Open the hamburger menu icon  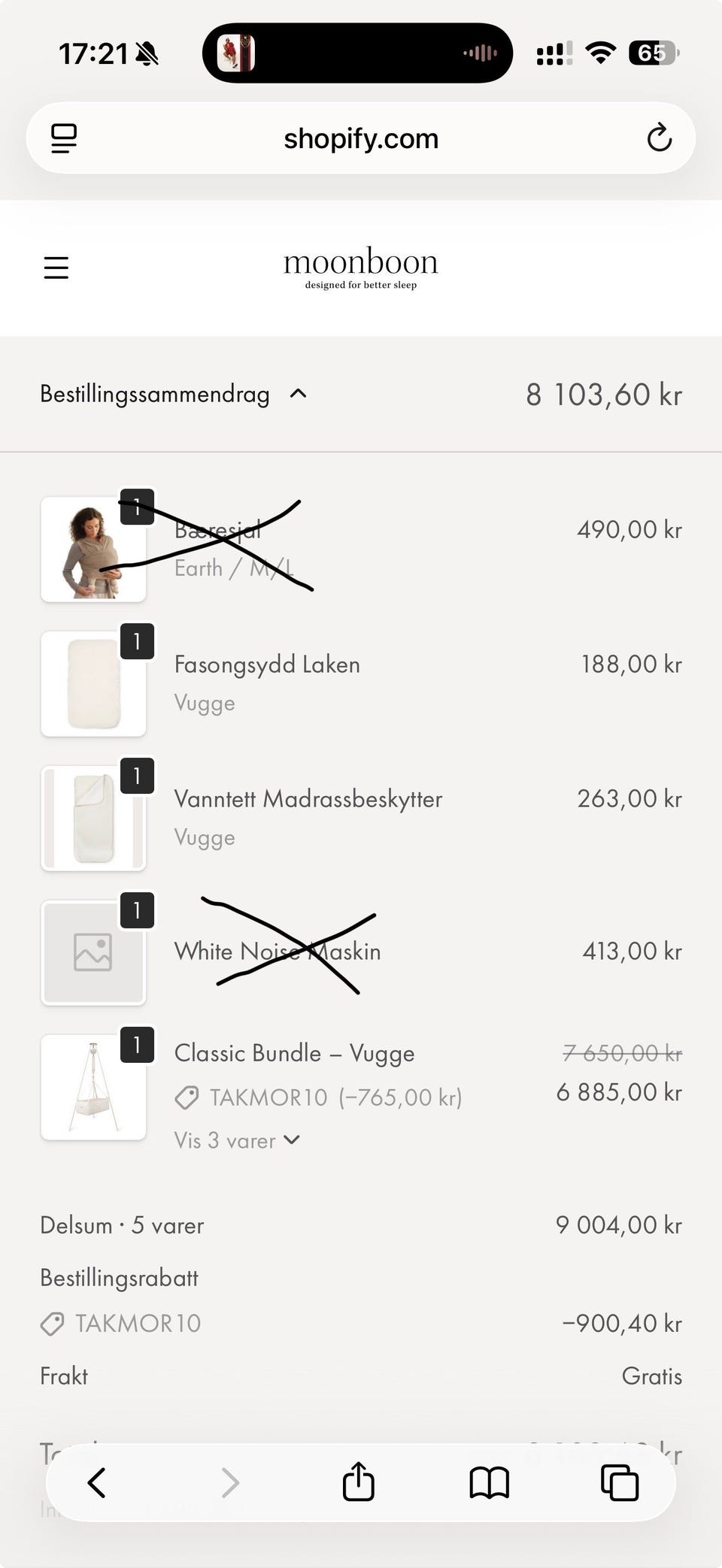(x=56, y=268)
